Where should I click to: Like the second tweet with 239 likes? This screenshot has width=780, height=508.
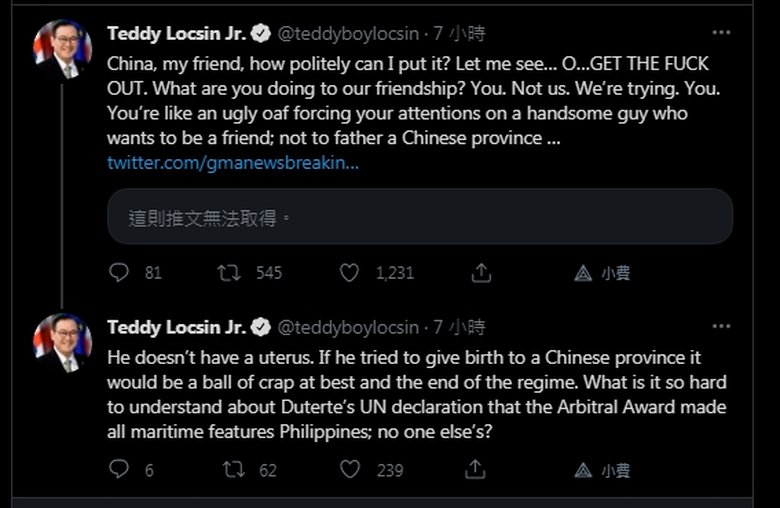click(x=349, y=469)
